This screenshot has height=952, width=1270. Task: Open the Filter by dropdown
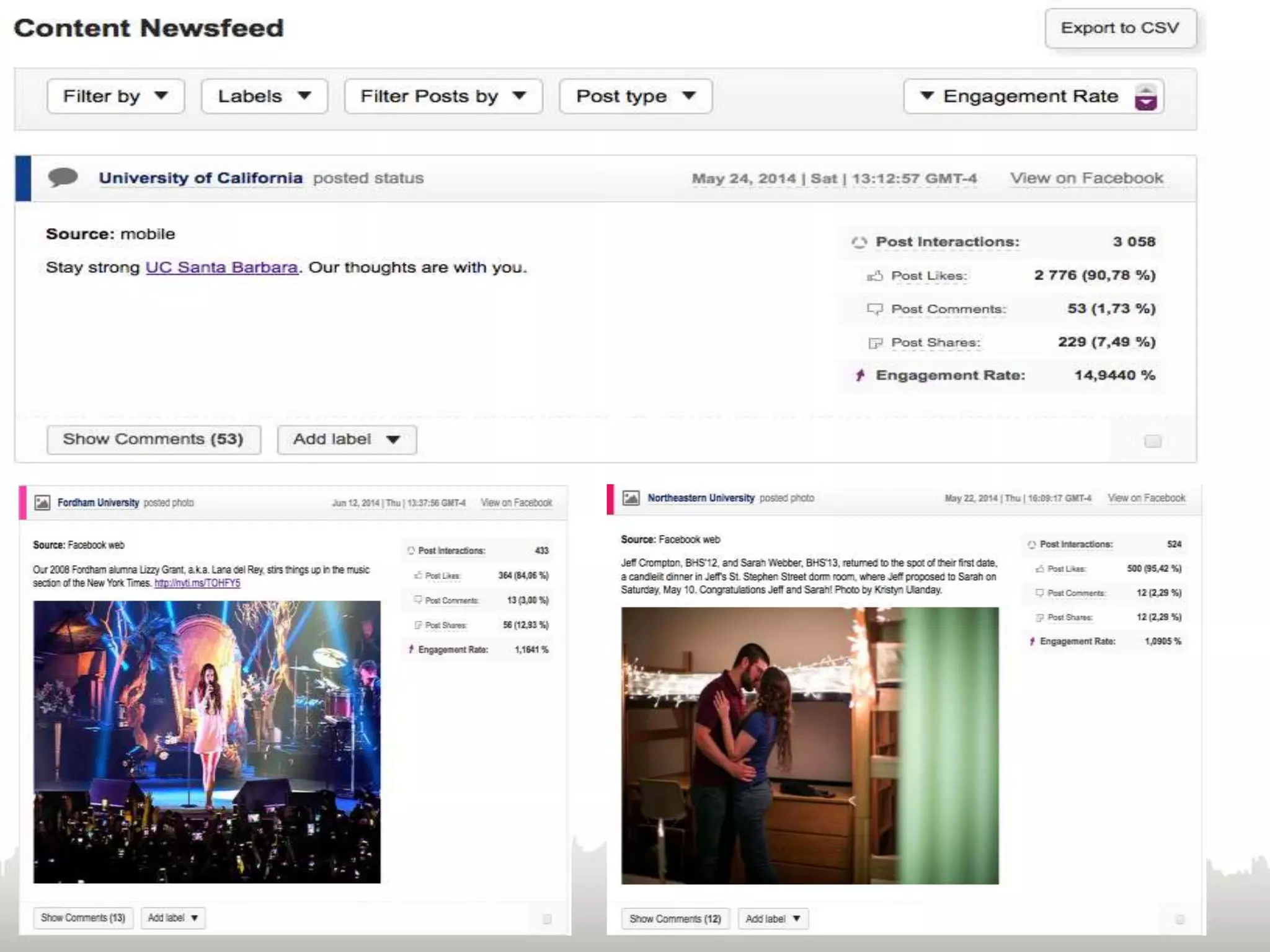pyautogui.click(x=115, y=96)
